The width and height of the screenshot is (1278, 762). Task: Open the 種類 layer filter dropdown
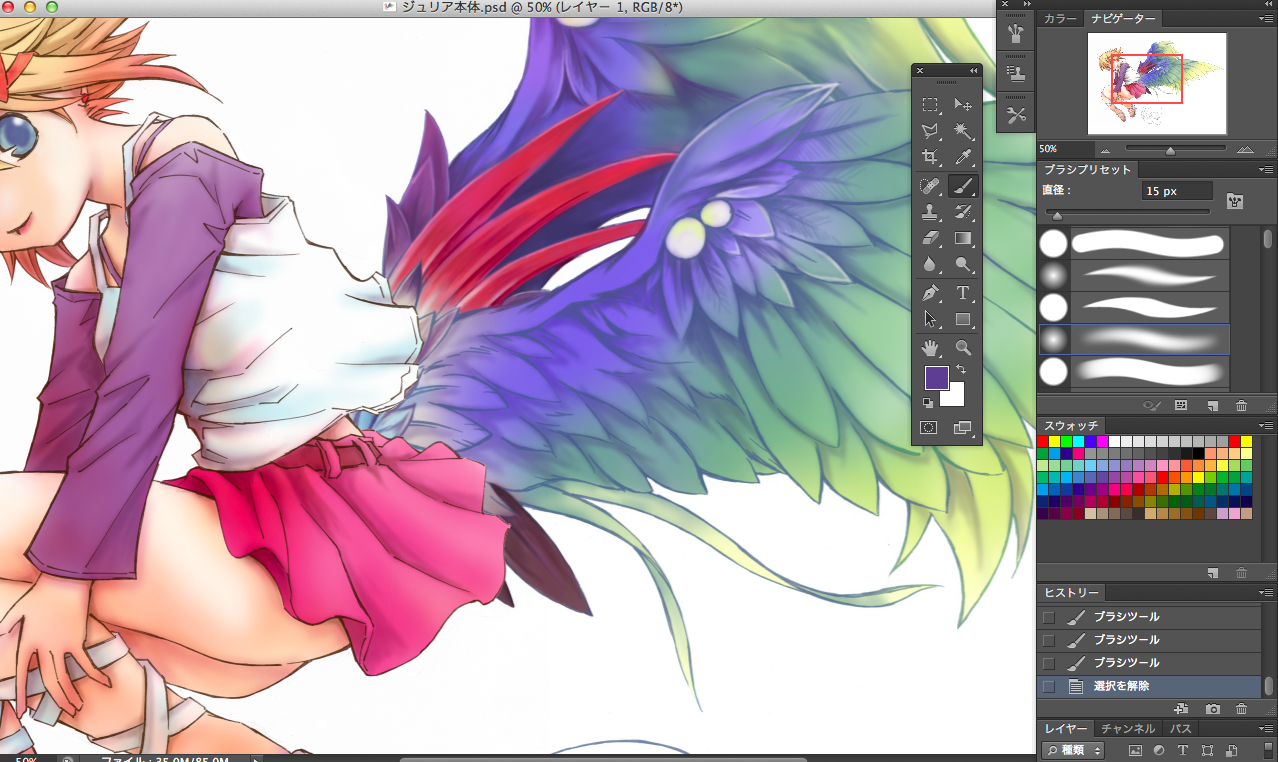tap(1073, 750)
